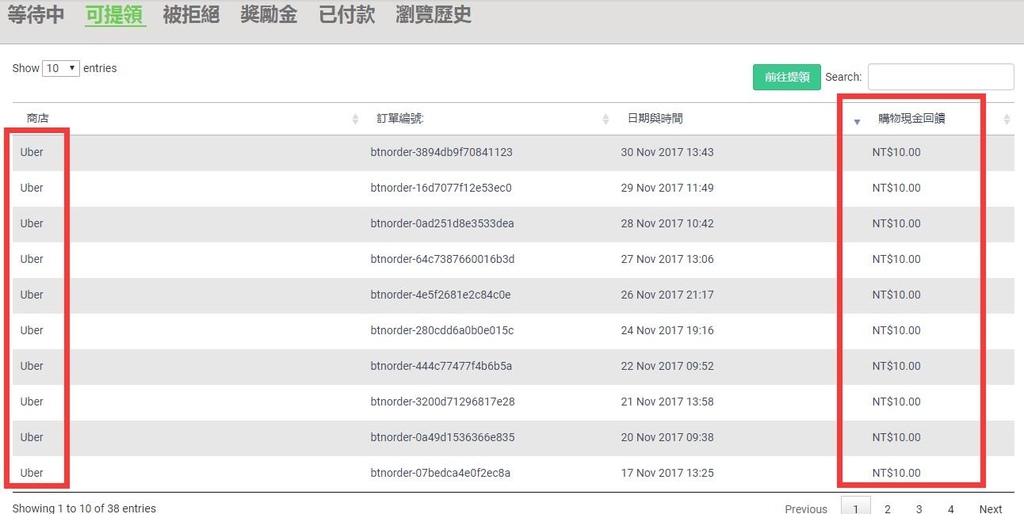Image resolution: width=1024 pixels, height=514 pixels.
Task: Select the 可提領 tab
Action: pyautogui.click(x=115, y=14)
